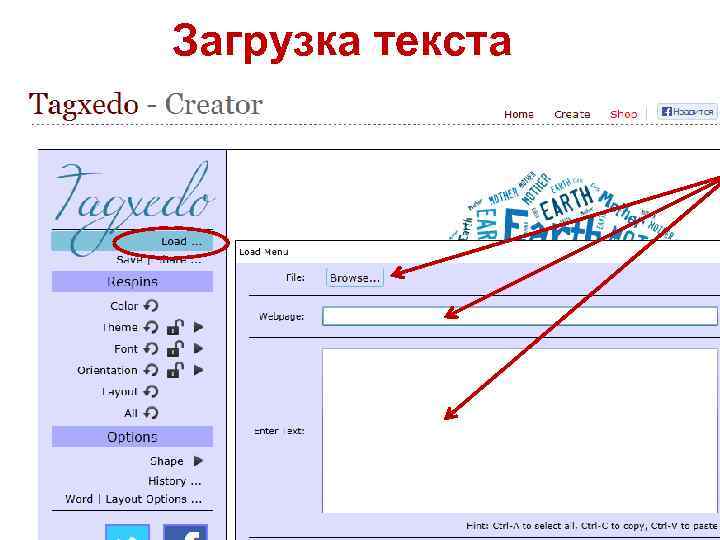
Task: Focus the Enter Text textarea
Action: tap(520, 431)
